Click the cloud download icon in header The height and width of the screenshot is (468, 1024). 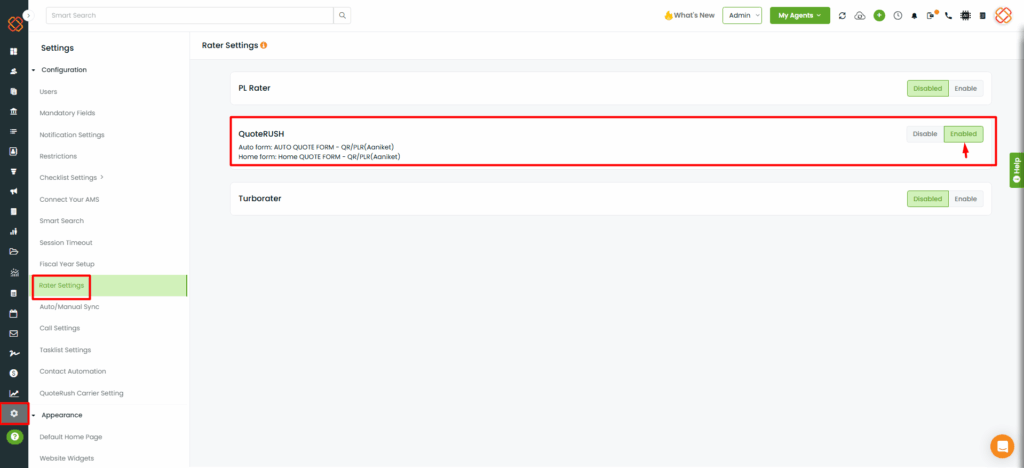point(860,16)
